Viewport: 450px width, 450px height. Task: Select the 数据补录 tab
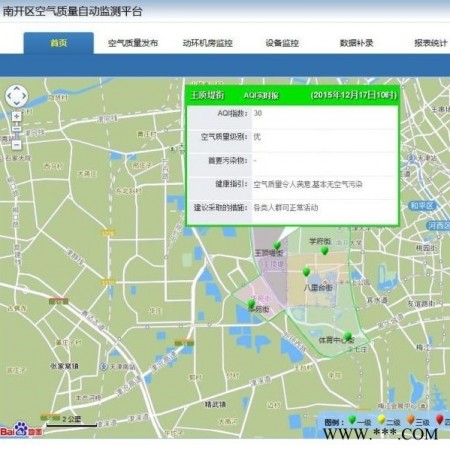[356, 43]
